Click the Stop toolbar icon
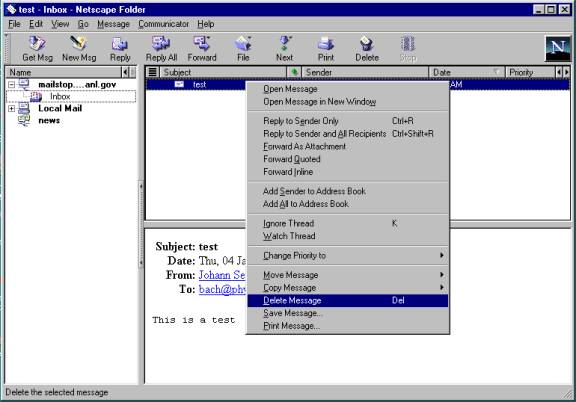576x402 pixels. click(x=408, y=44)
